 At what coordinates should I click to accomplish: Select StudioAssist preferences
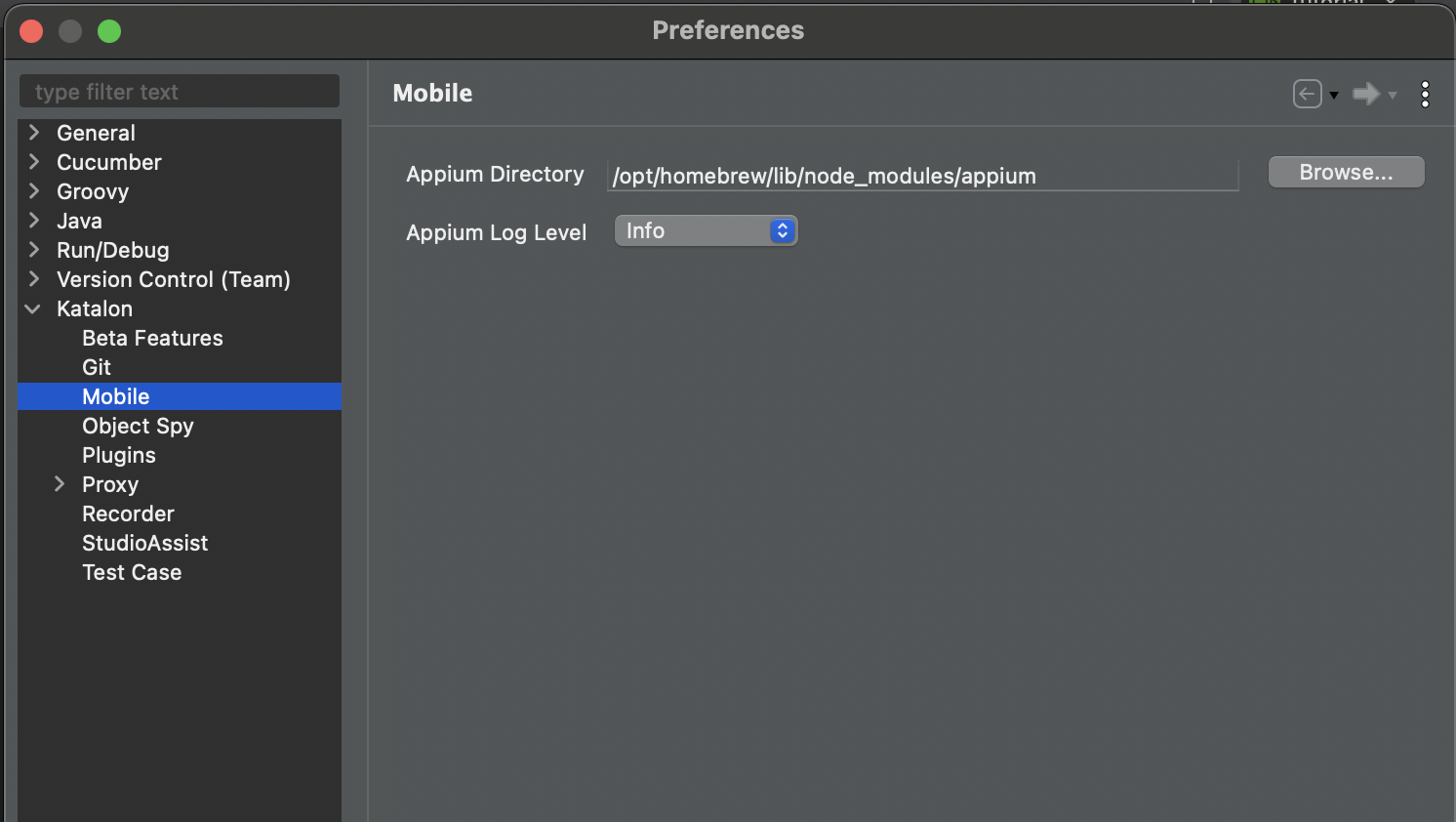pos(144,543)
